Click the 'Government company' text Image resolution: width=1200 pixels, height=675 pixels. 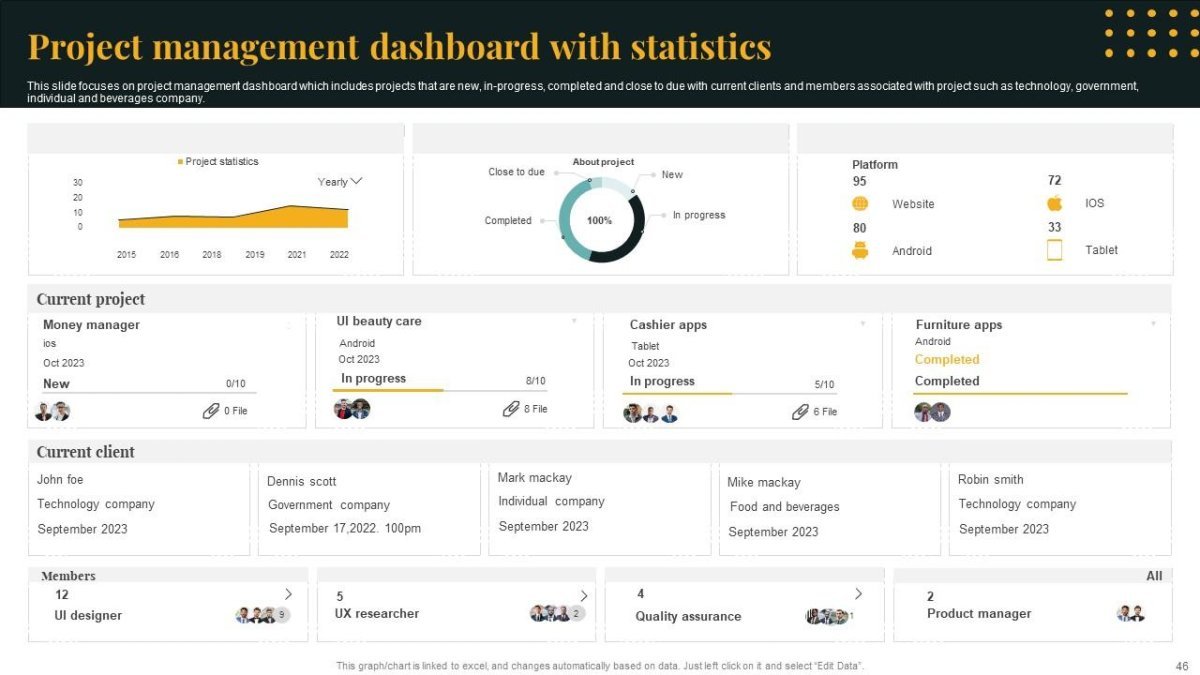[329, 505]
